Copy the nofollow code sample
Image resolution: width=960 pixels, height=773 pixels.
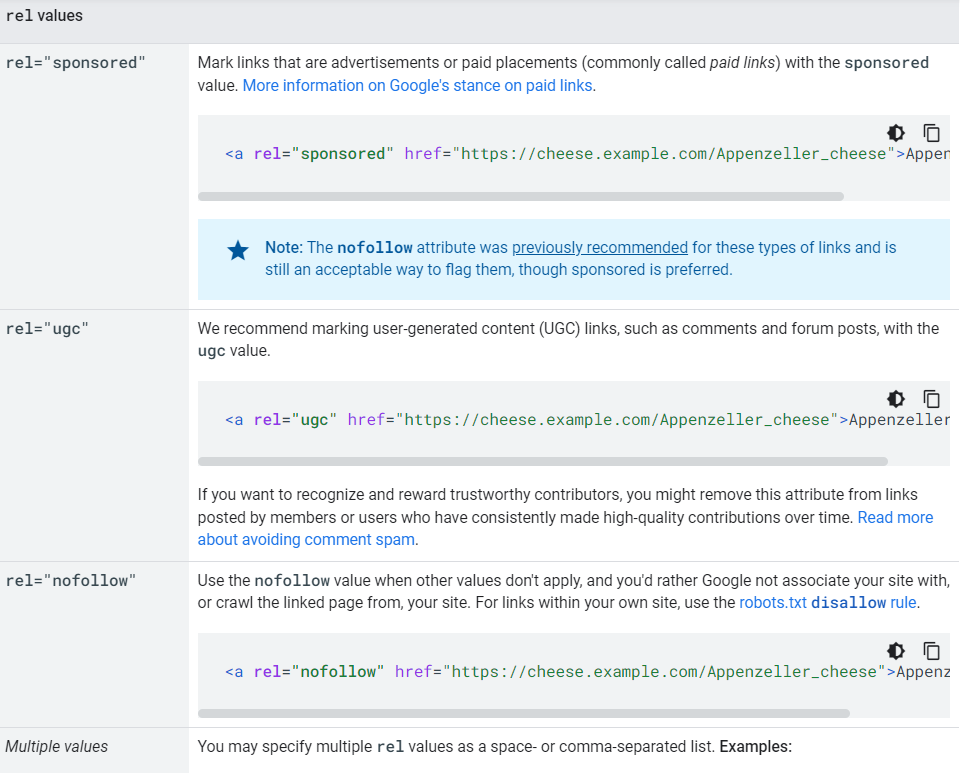tap(931, 651)
